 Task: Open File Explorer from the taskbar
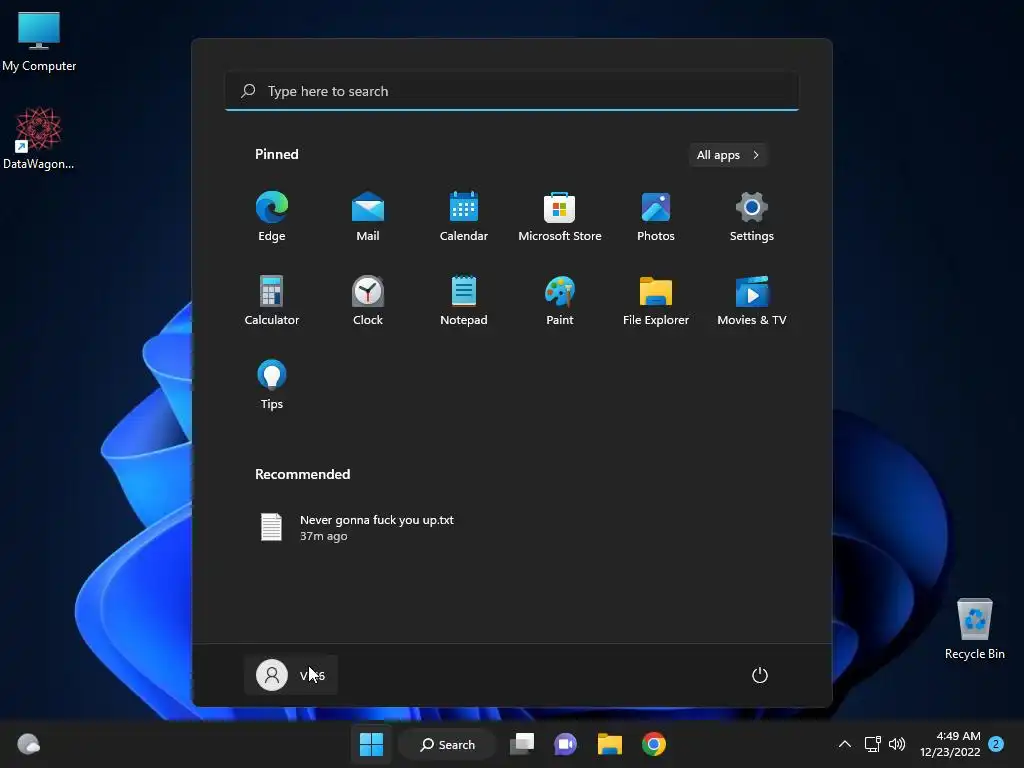(x=610, y=744)
